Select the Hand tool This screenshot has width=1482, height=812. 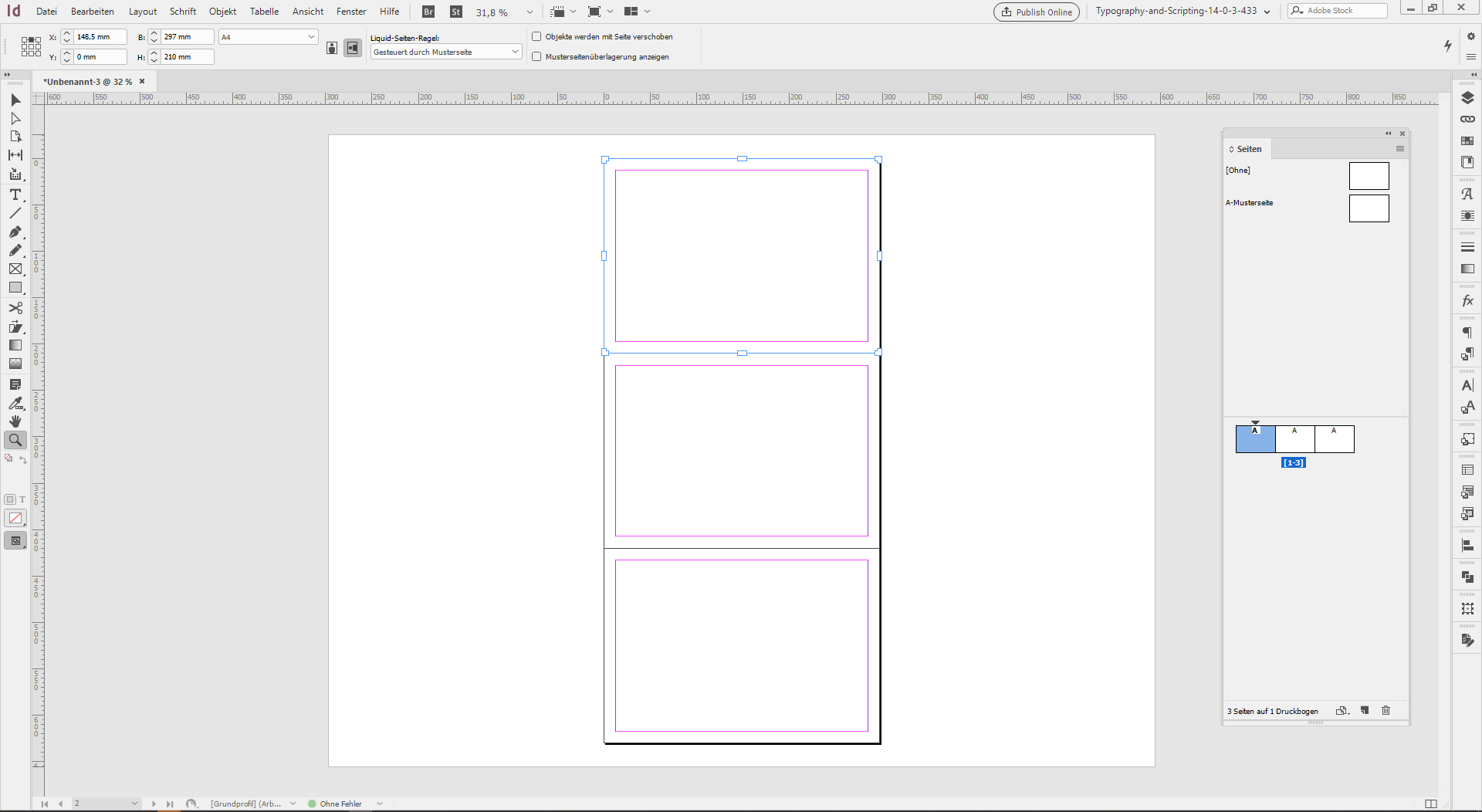(15, 421)
